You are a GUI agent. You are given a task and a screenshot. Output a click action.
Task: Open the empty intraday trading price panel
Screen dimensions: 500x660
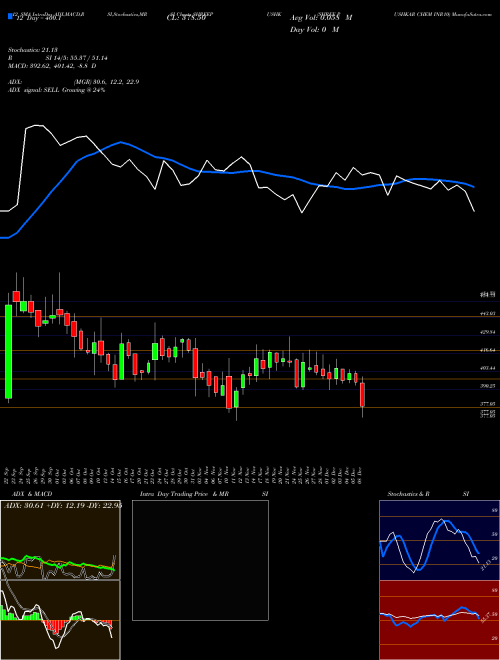(x=200, y=560)
